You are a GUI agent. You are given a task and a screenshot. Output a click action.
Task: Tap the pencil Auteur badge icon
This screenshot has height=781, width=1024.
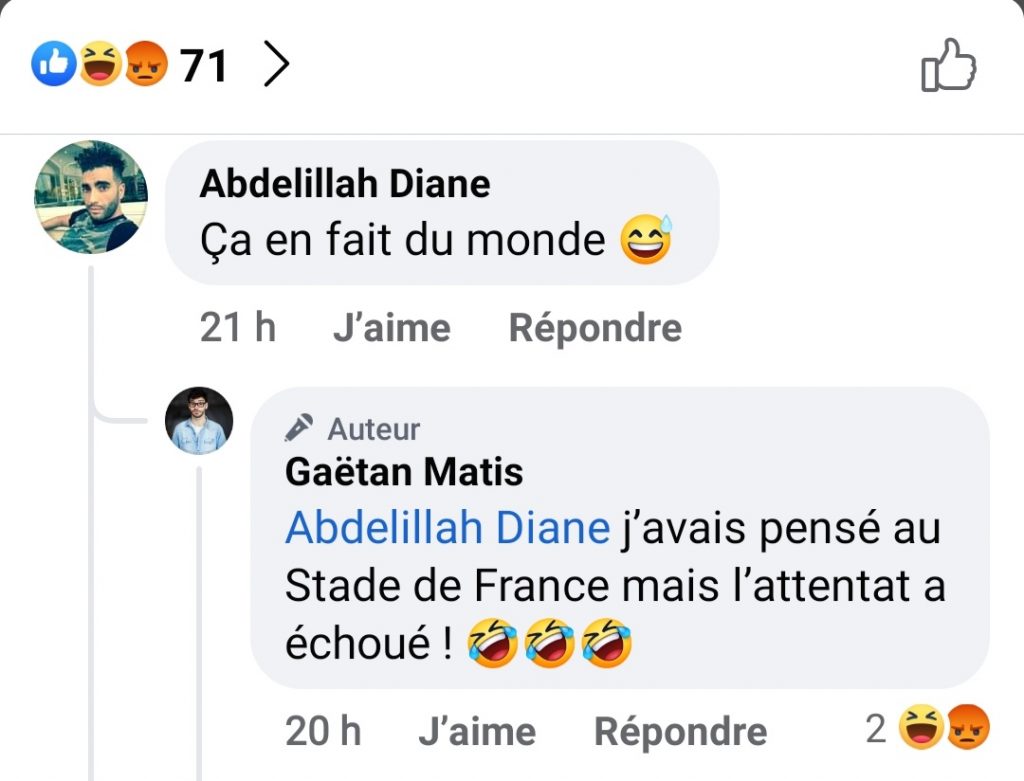pyautogui.click(x=299, y=429)
